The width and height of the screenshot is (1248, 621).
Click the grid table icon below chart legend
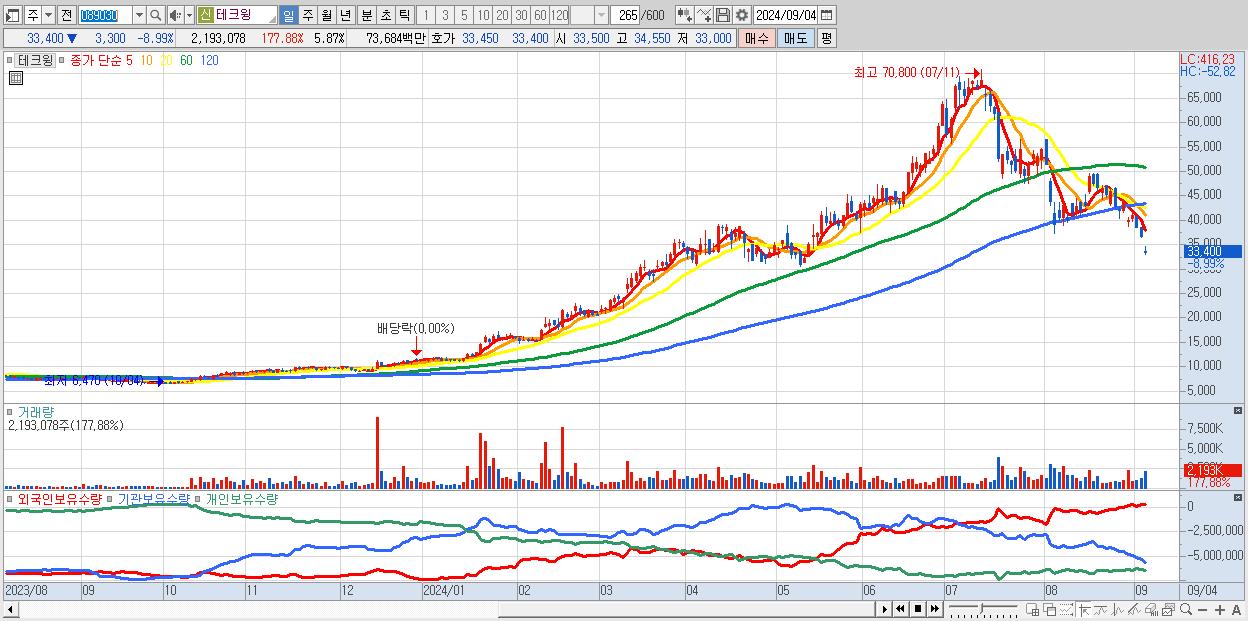tap(16, 78)
